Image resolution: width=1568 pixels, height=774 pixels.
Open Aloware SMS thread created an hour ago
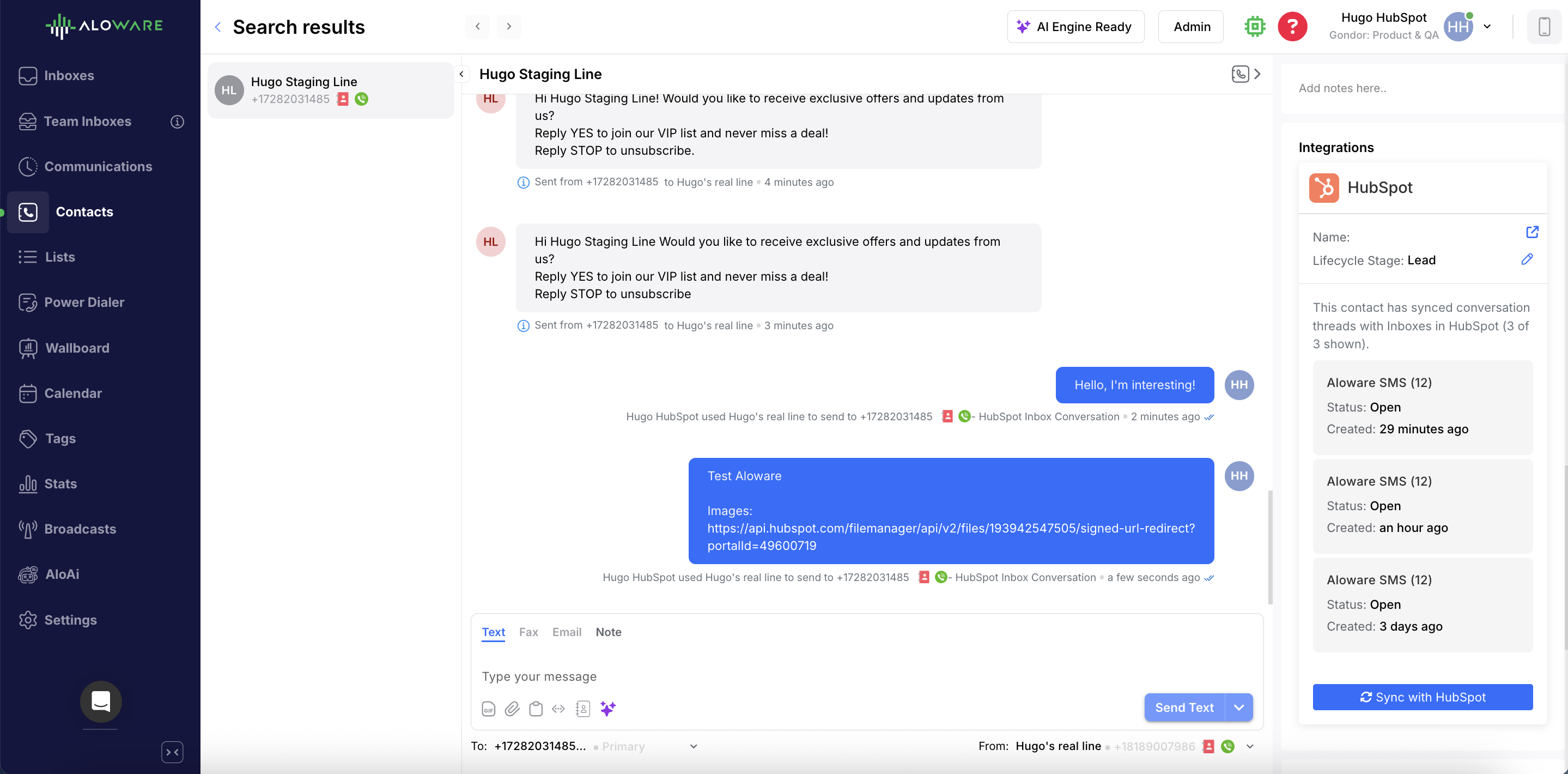pos(1423,506)
